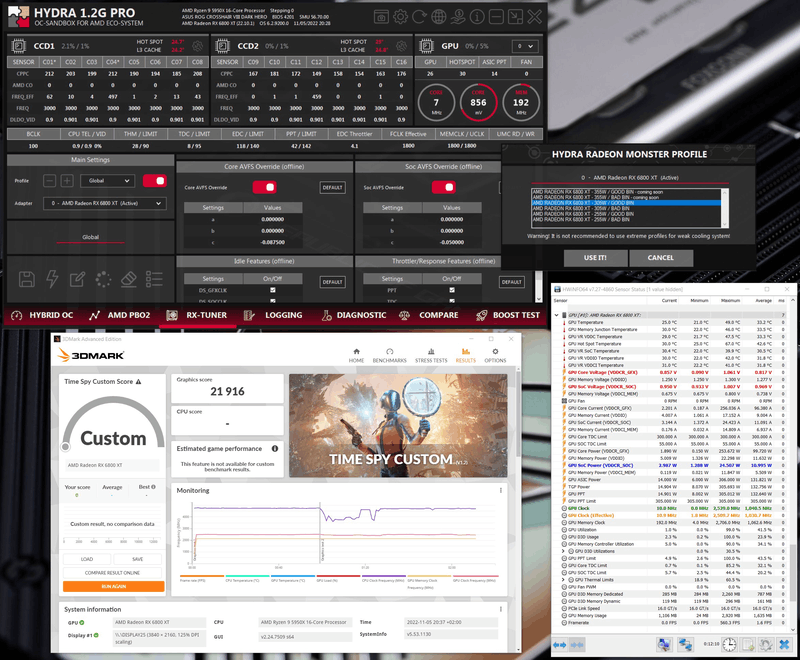The height and width of the screenshot is (660, 800).
Task: Click HWiNFO expand-columns double arrow icon
Action: (560, 645)
